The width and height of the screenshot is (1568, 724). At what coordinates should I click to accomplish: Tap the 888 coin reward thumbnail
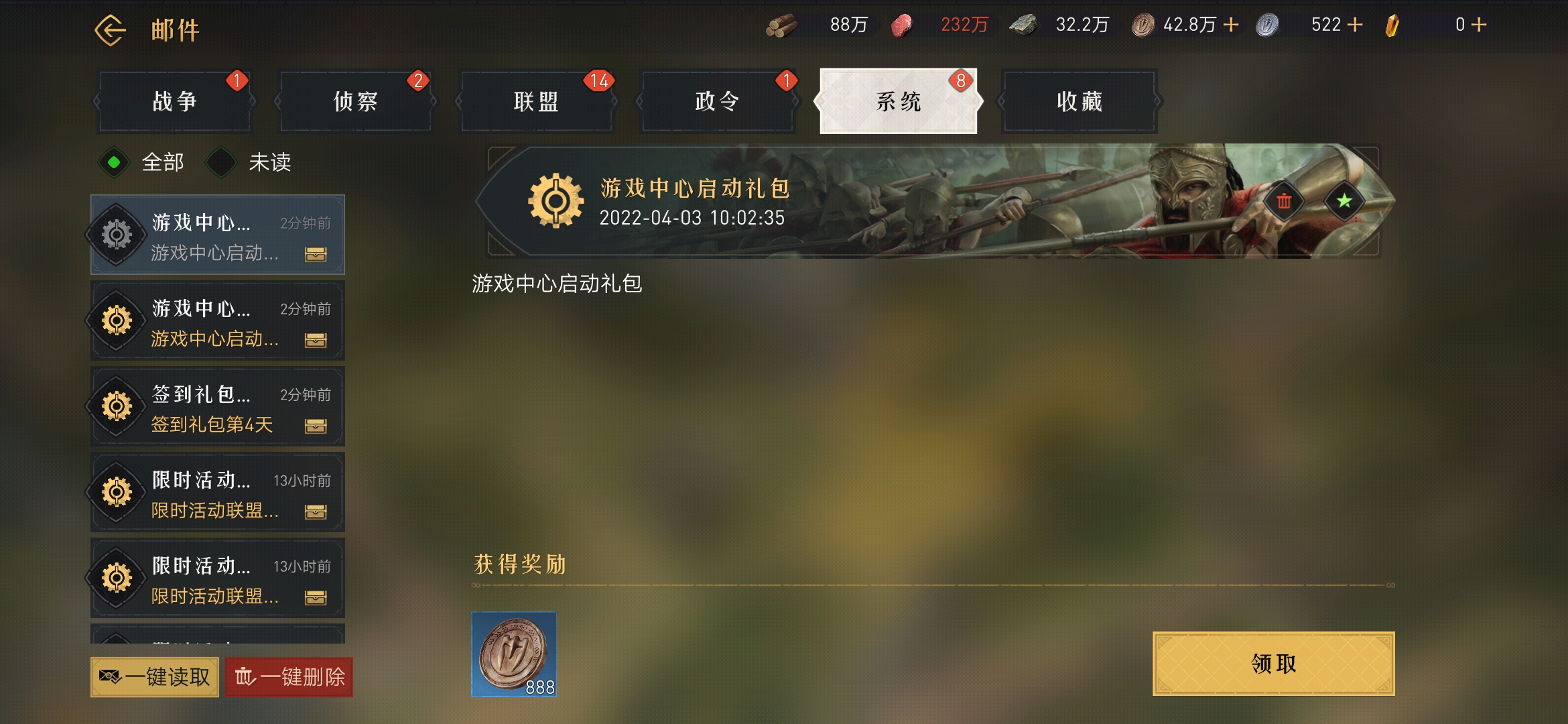514,654
